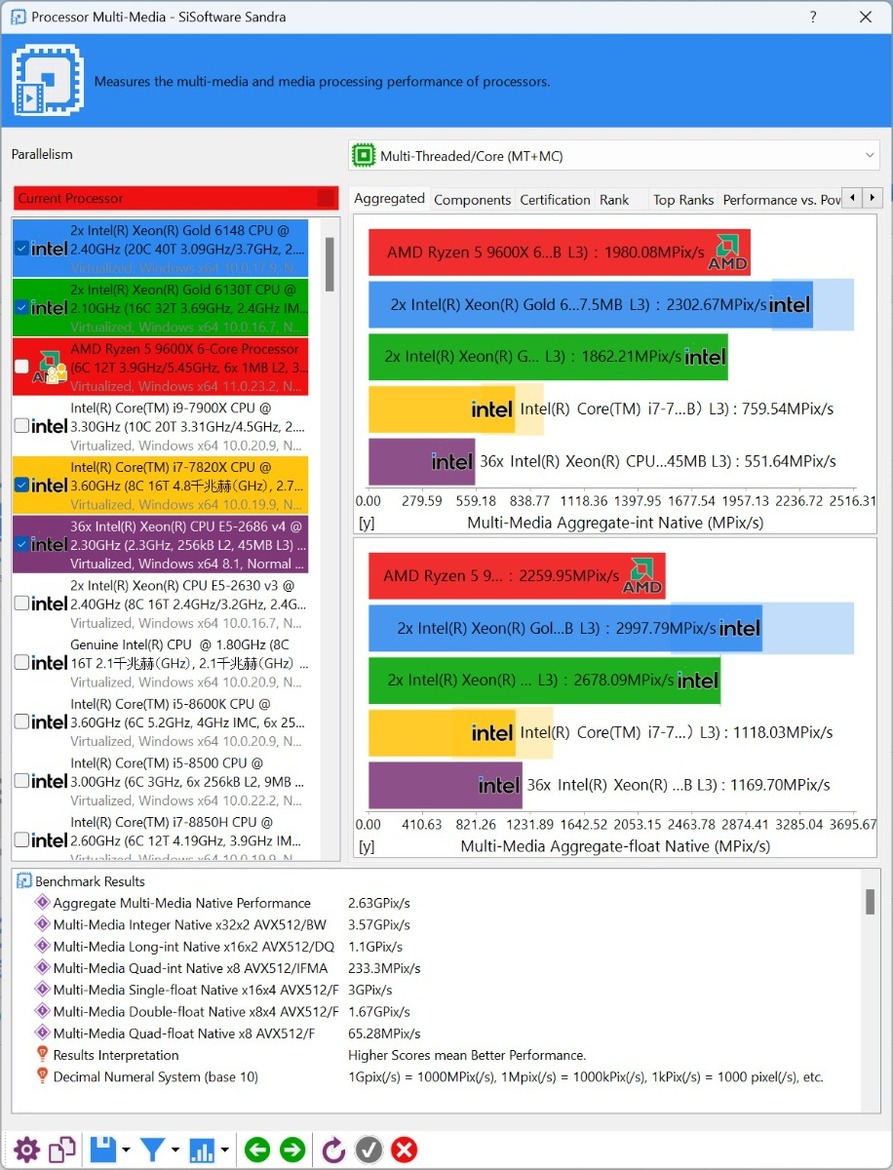Click the AMD Ryzen 2259.95MPix/s float bar
893x1170 pixels.
pos(517,576)
